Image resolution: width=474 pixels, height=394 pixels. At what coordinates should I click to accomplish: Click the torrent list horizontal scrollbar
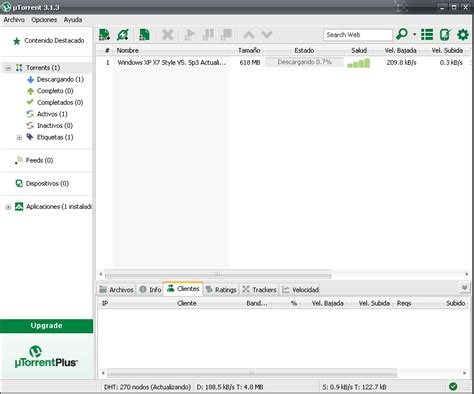(218, 274)
